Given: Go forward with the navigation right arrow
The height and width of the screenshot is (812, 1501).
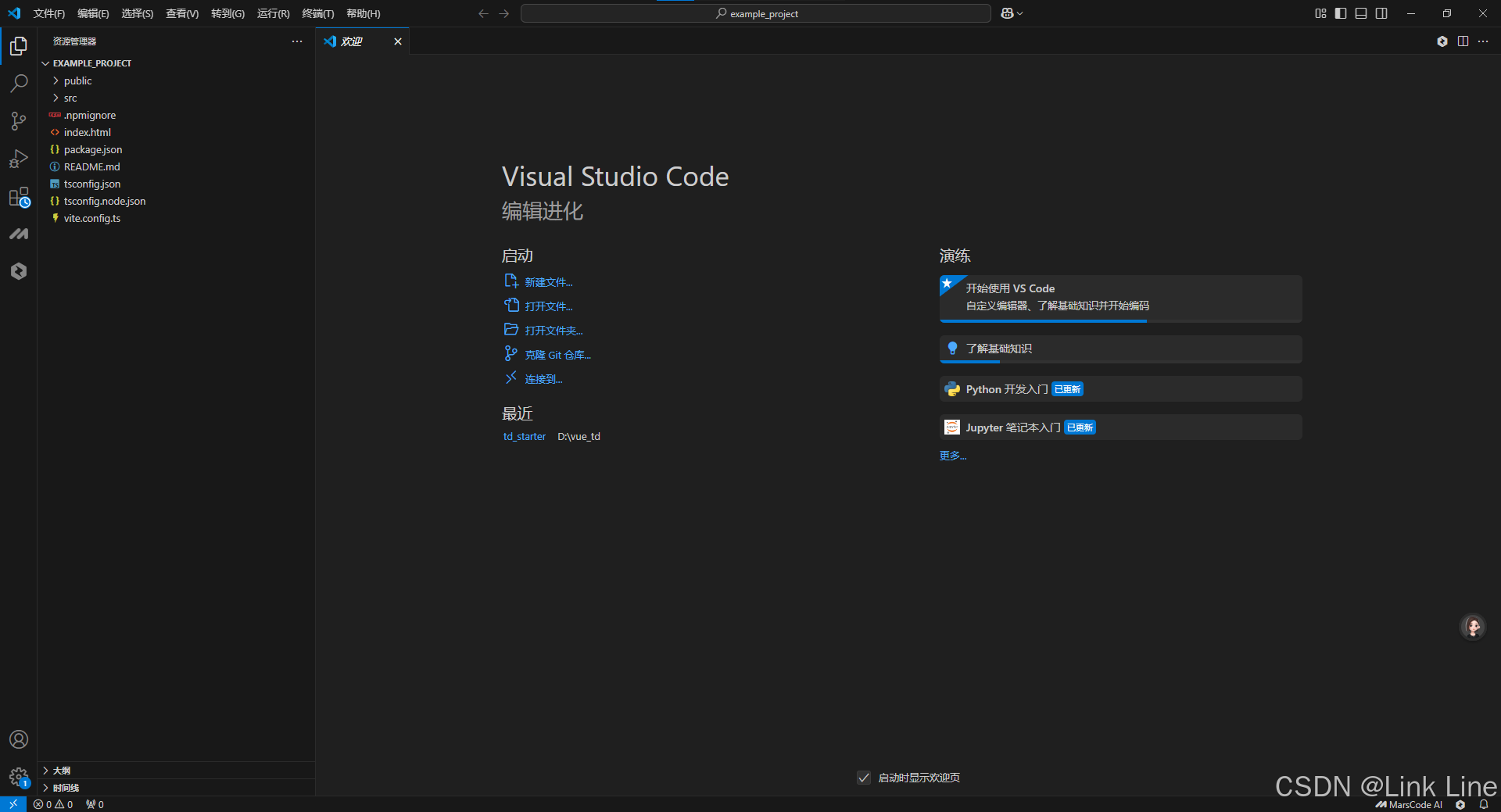Looking at the screenshot, I should pos(504,13).
